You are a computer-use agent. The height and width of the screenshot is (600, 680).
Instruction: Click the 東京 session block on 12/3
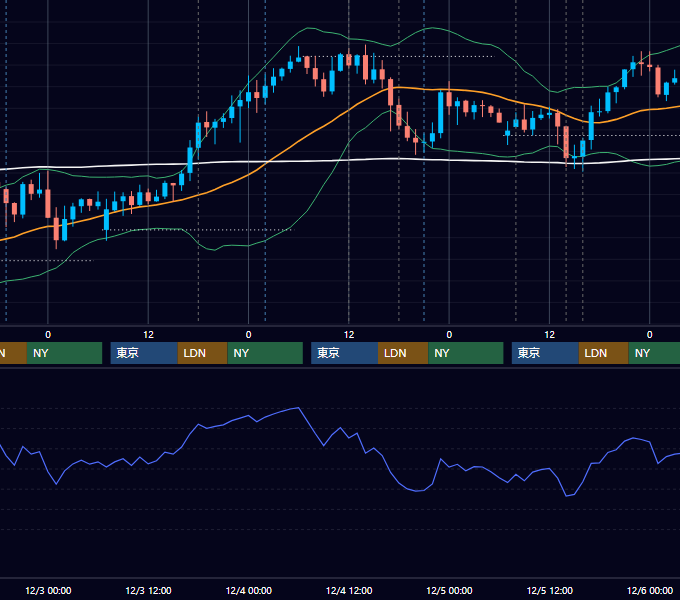coord(144,353)
